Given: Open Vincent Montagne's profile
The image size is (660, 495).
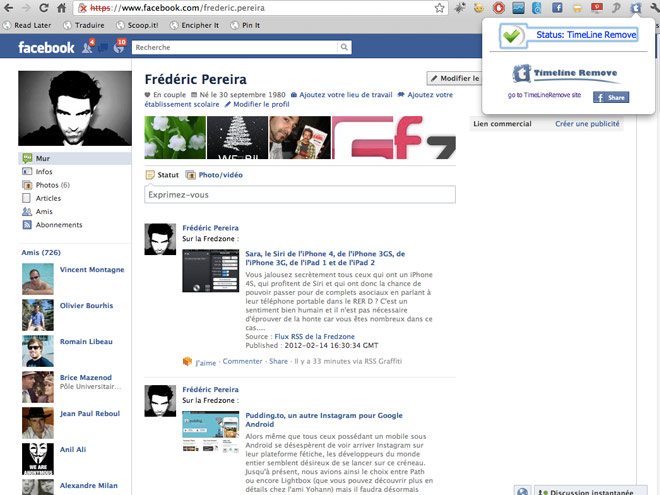Looking at the screenshot, I should pyautogui.click(x=92, y=270).
